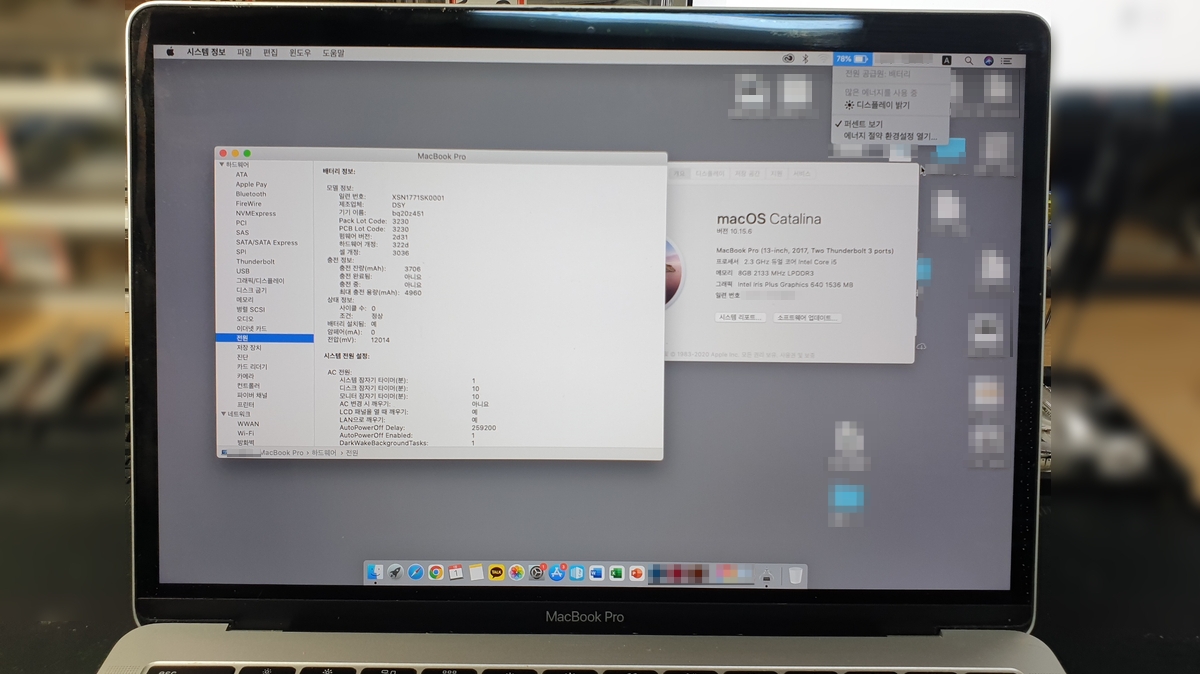
Task: Select Bluetooth in hardware sidebar
Action: click(251, 194)
